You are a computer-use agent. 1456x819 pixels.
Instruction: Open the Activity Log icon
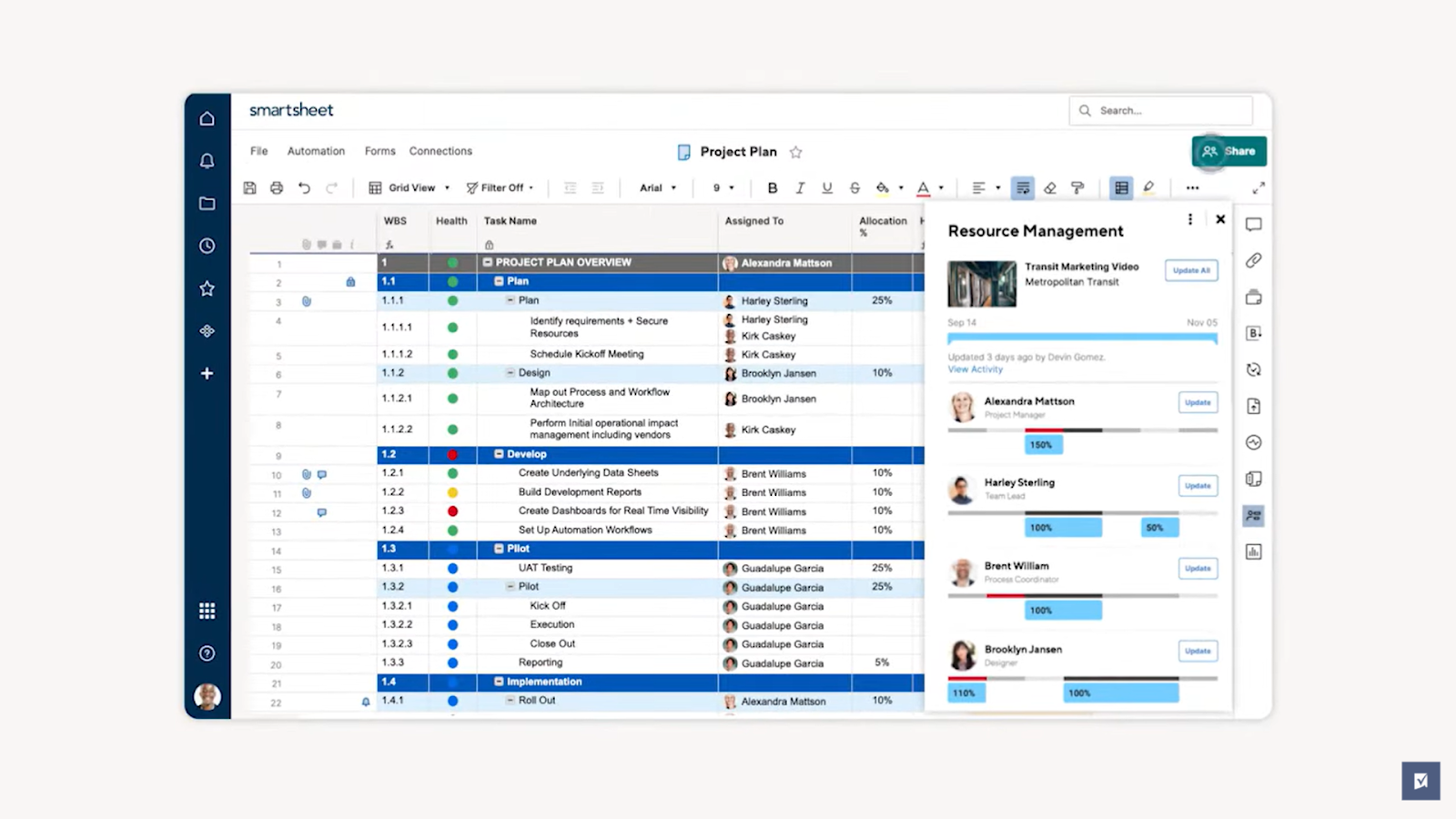[1253, 443]
